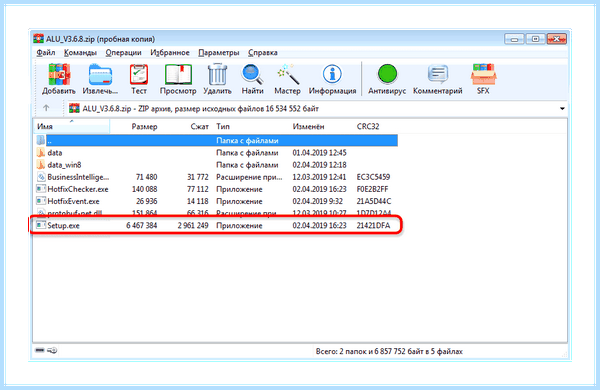600x390 pixels.
Task: Click the disk icon in status bar
Action: tap(40, 350)
